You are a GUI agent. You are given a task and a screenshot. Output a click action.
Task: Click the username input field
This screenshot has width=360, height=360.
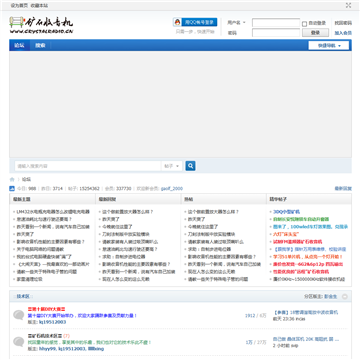click(x=276, y=23)
